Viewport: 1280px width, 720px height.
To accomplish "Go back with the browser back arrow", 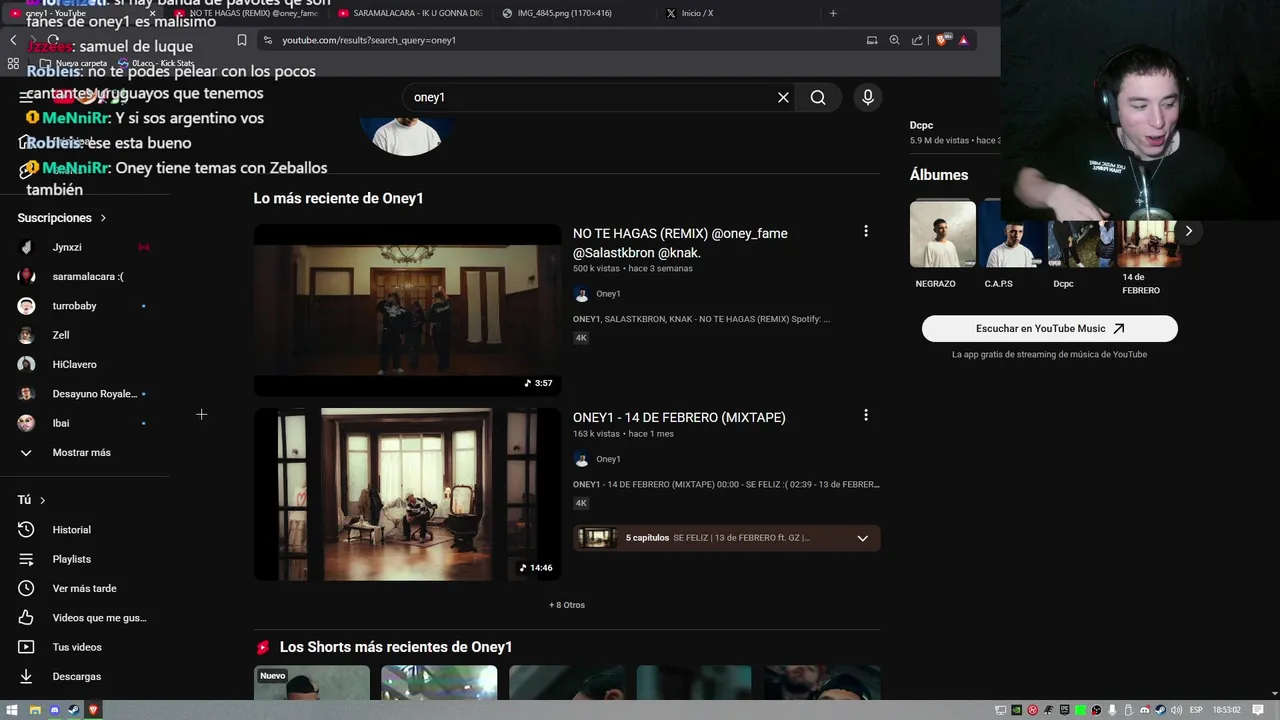I will click(x=13, y=40).
